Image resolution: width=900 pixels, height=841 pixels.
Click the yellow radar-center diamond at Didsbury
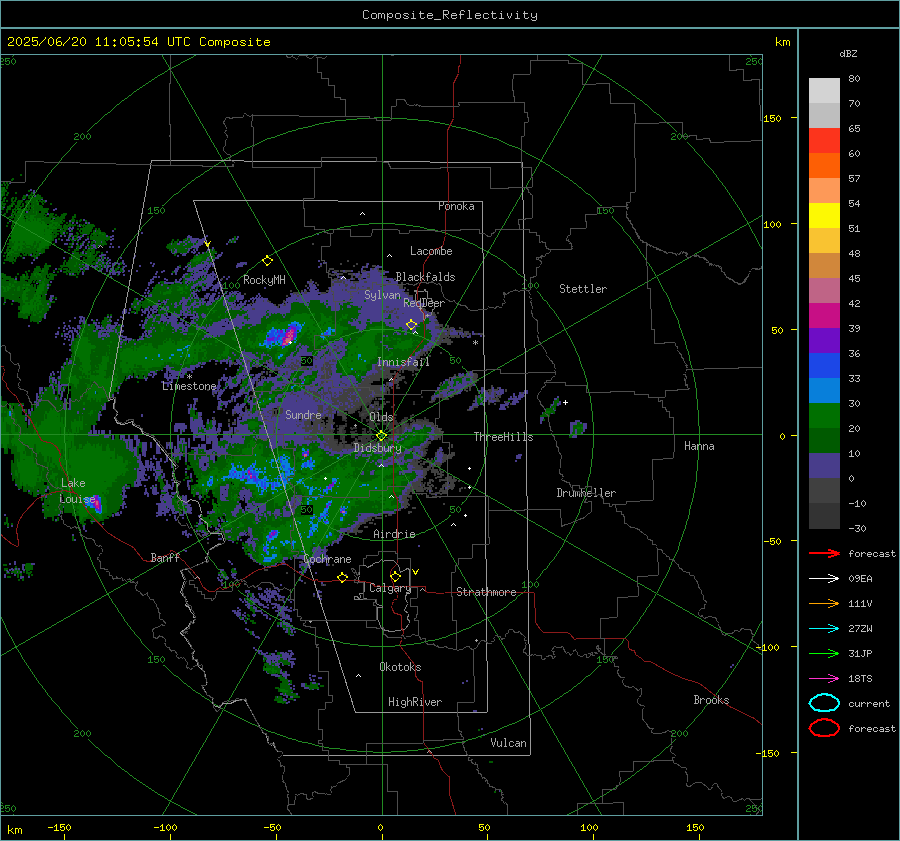pyautogui.click(x=382, y=436)
